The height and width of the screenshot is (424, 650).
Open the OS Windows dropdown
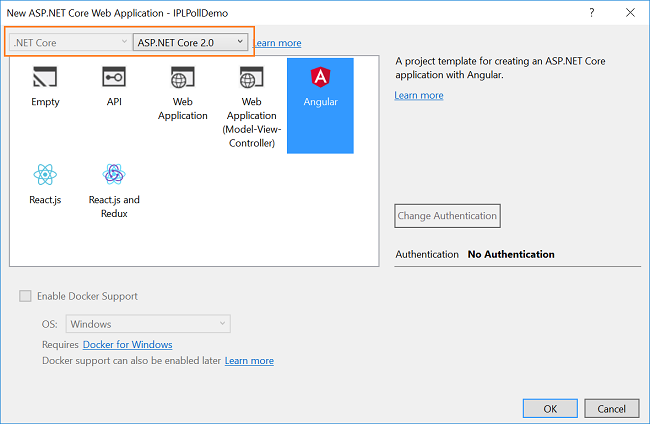click(148, 324)
